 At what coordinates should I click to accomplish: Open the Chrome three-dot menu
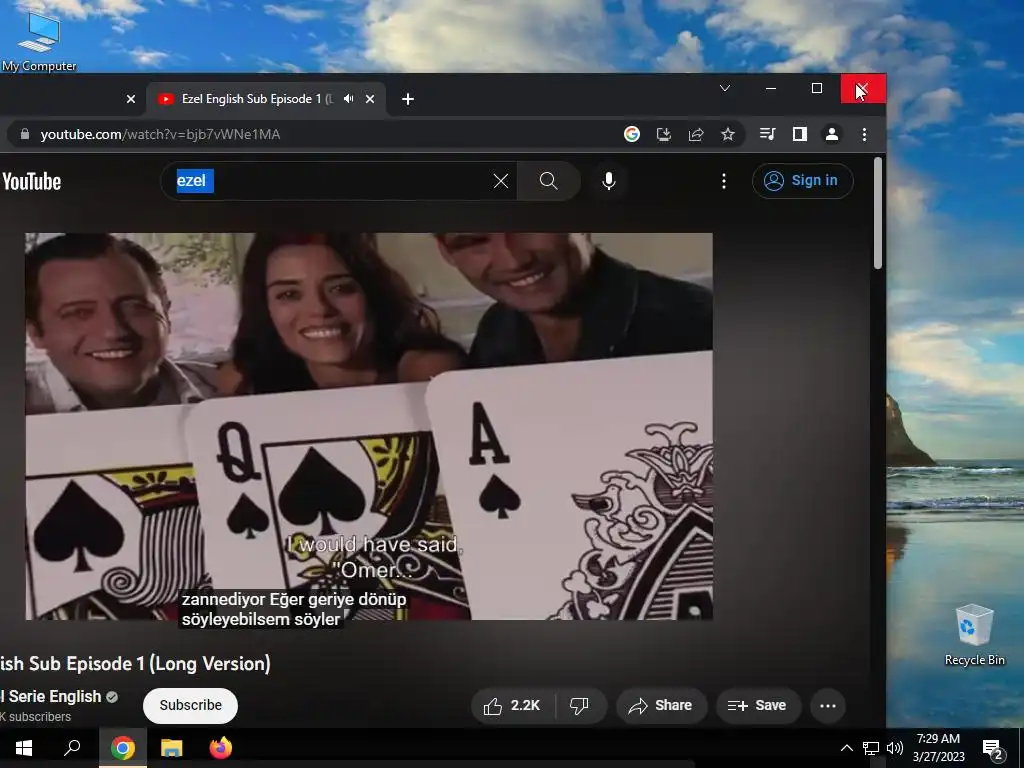pyautogui.click(x=864, y=135)
